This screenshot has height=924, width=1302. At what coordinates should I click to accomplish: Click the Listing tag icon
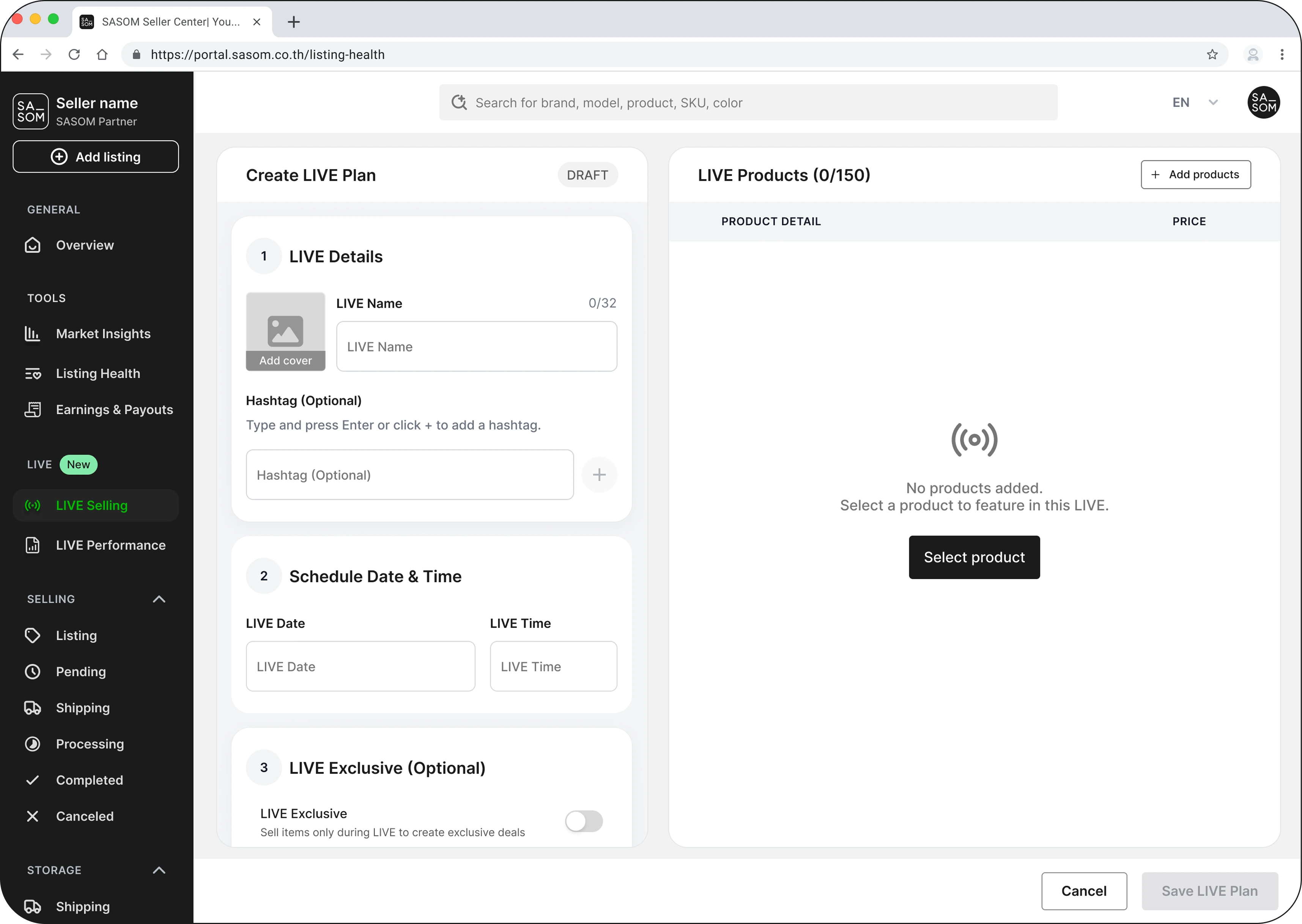point(32,636)
